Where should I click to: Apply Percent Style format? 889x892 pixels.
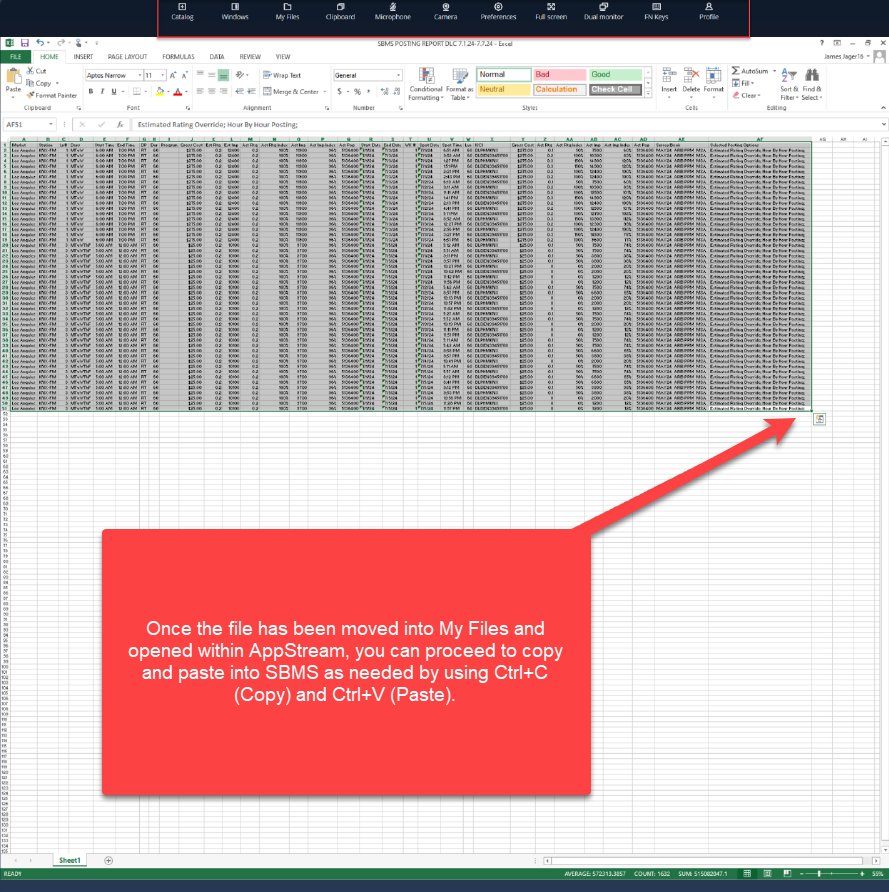point(357,92)
